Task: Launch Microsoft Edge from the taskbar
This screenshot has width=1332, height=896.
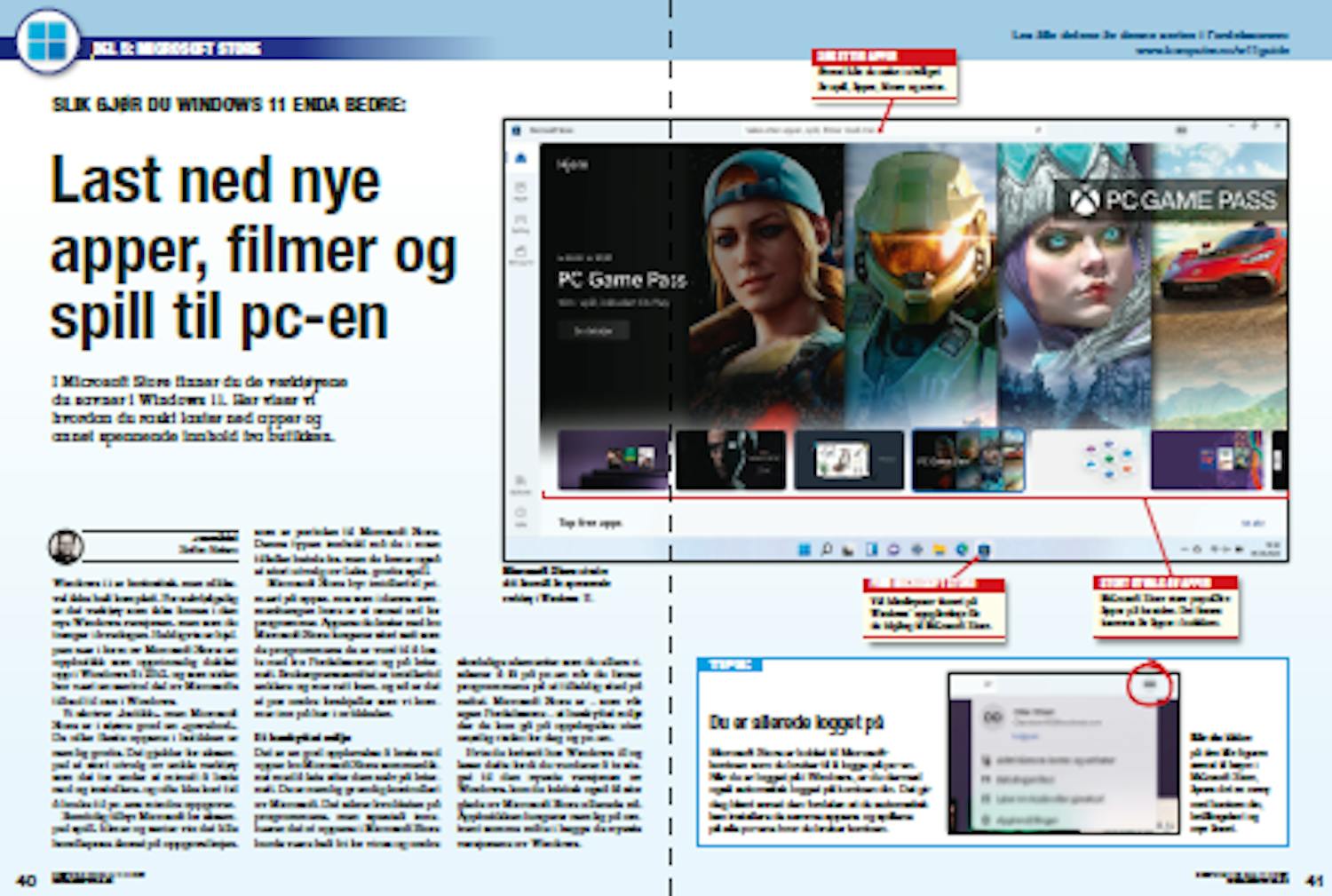Action: [961, 550]
